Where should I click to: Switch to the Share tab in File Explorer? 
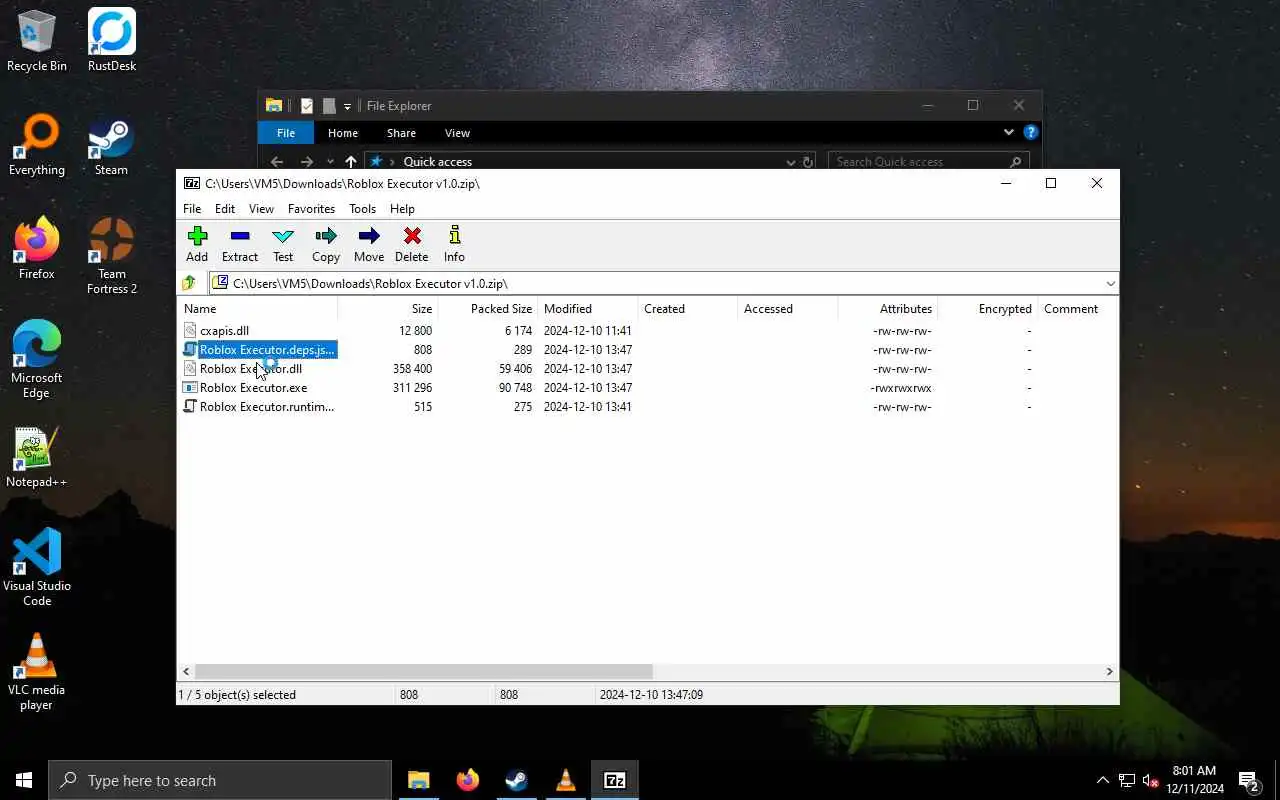[401, 133]
